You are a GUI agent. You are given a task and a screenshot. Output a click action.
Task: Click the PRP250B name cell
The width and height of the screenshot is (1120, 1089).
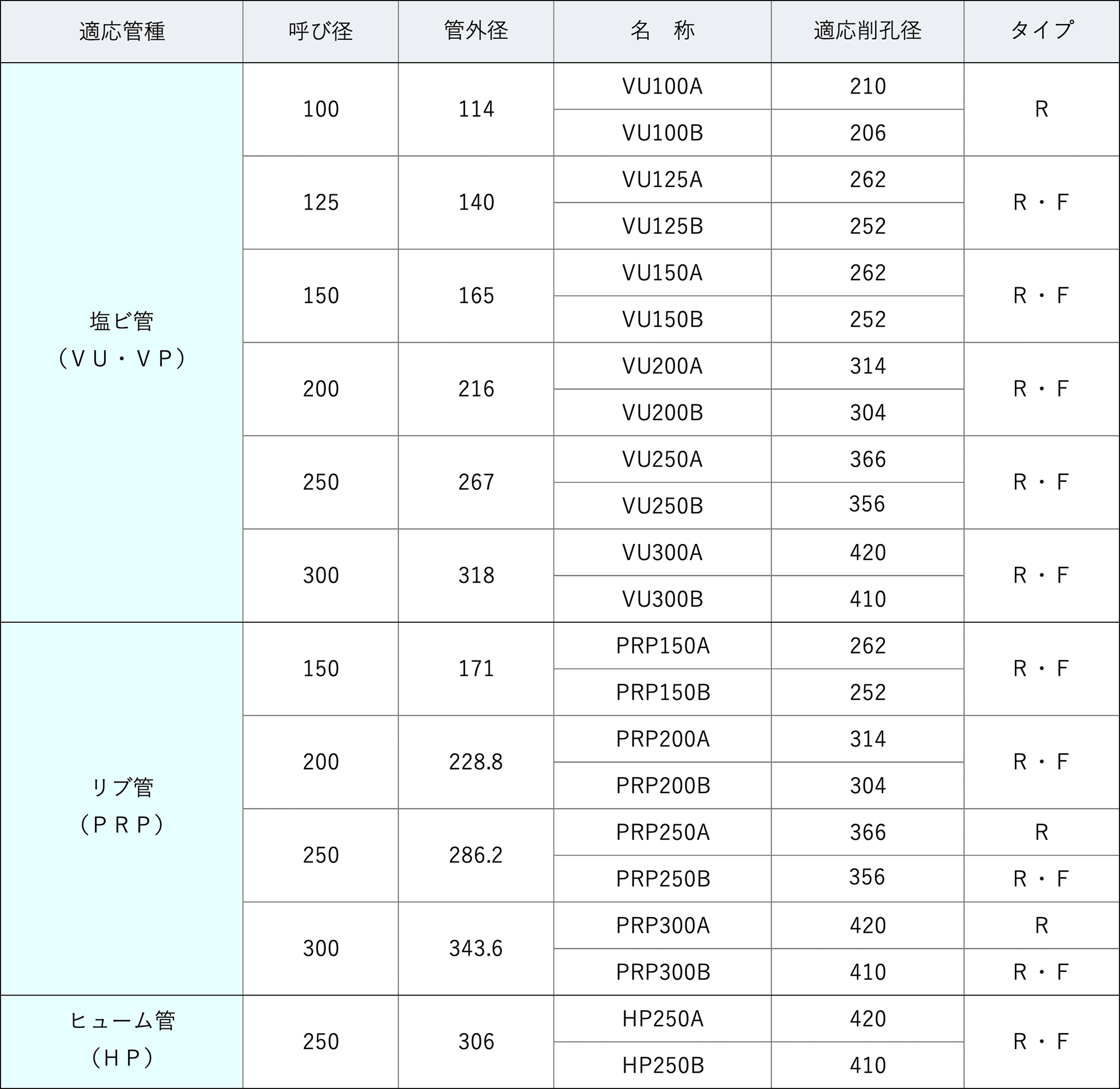[x=662, y=878]
